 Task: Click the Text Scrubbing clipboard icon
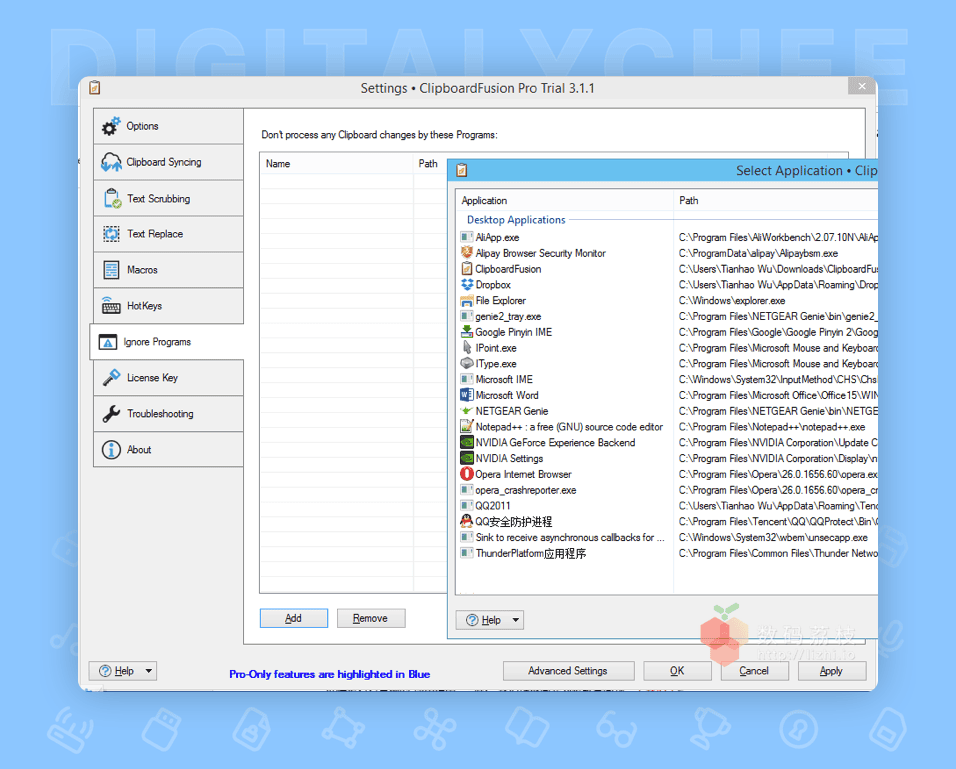(112, 198)
